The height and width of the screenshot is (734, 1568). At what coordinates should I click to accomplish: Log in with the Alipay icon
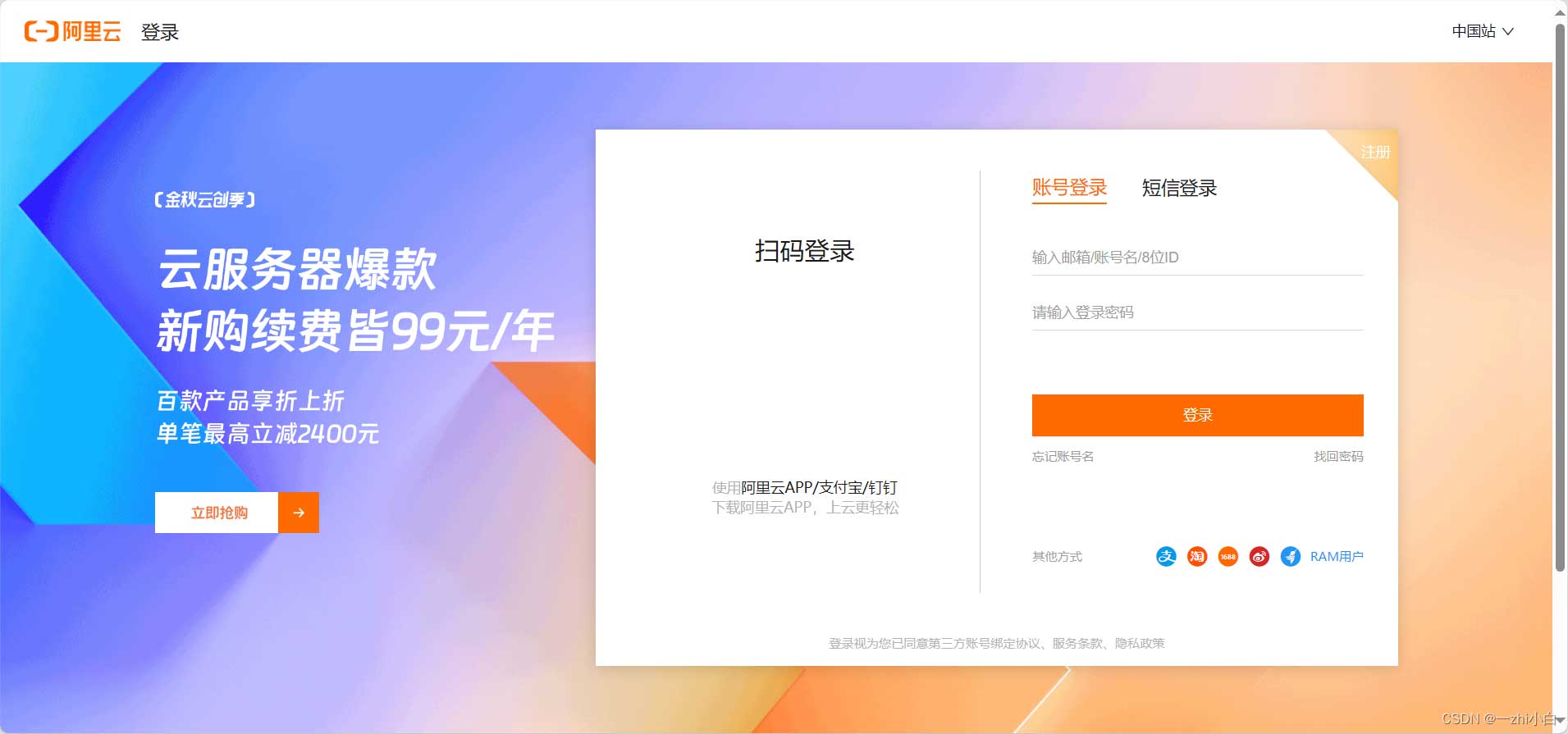click(x=1166, y=557)
